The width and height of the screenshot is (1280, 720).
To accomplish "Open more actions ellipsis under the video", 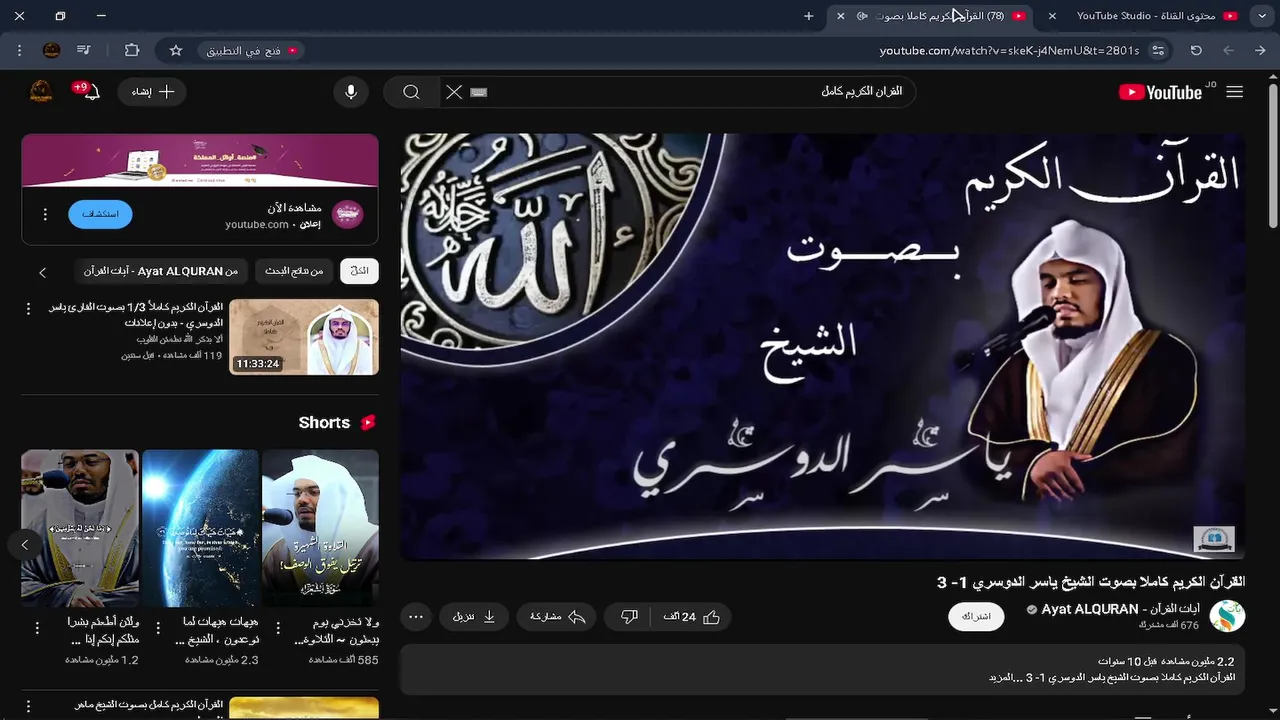I will [416, 617].
